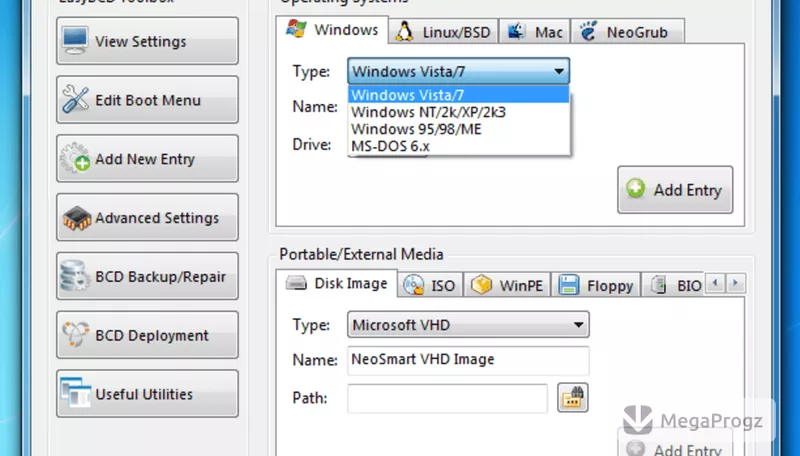Viewport: 800px width, 456px height.
Task: Click the NeoSmart VHD Image name field
Action: coord(468,360)
